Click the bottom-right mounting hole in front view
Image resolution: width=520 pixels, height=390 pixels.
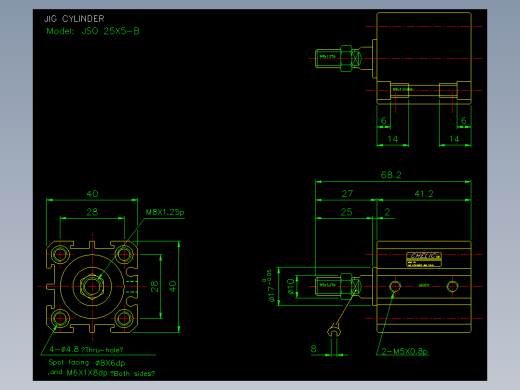tap(124, 318)
